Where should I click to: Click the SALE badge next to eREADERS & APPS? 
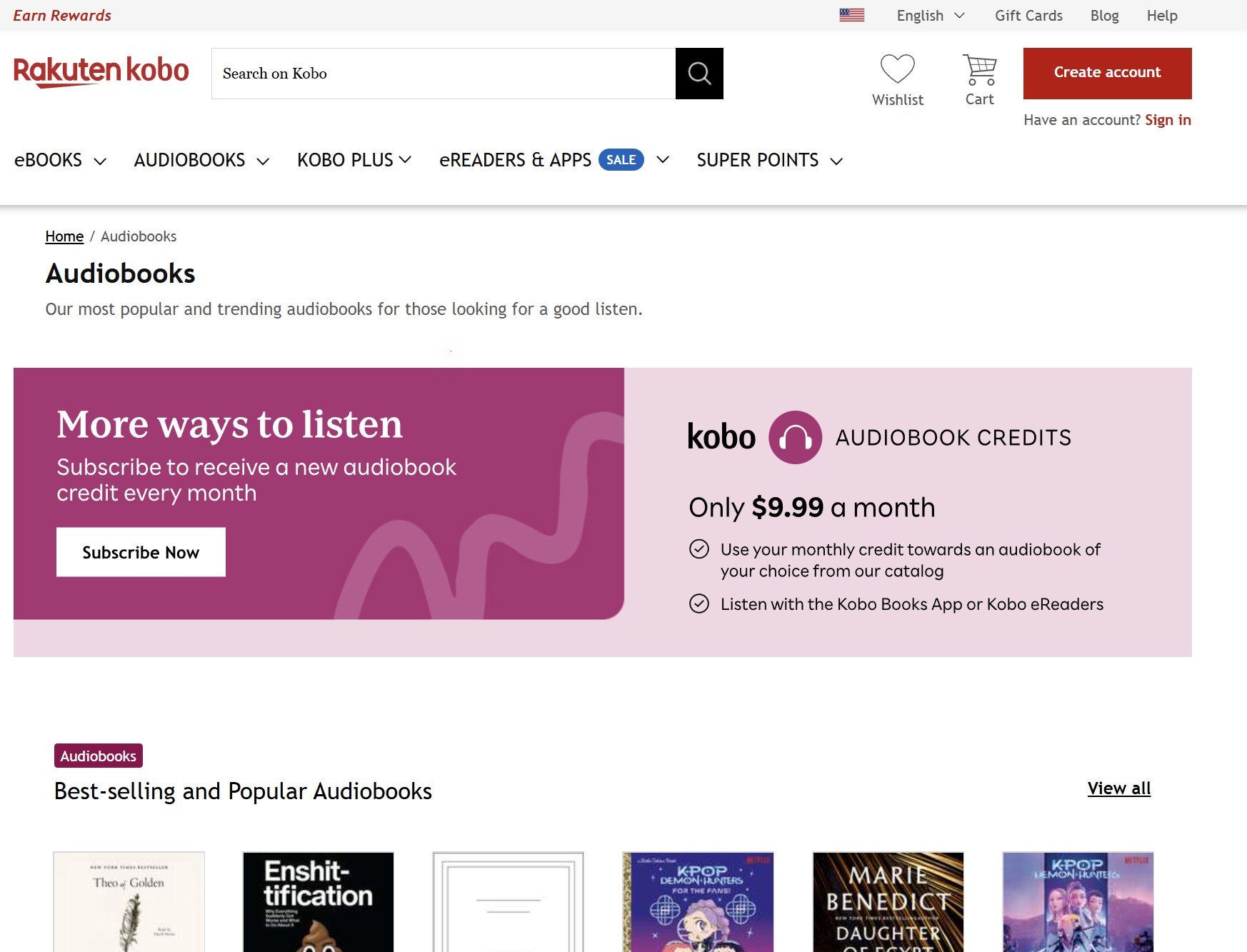point(621,160)
